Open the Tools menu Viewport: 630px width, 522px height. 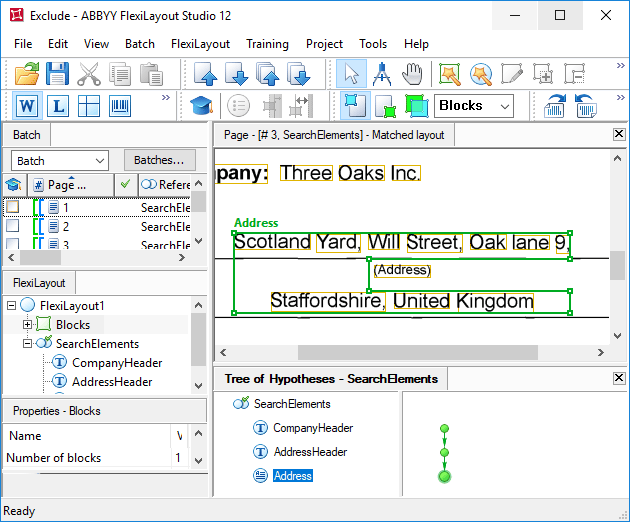tap(373, 44)
